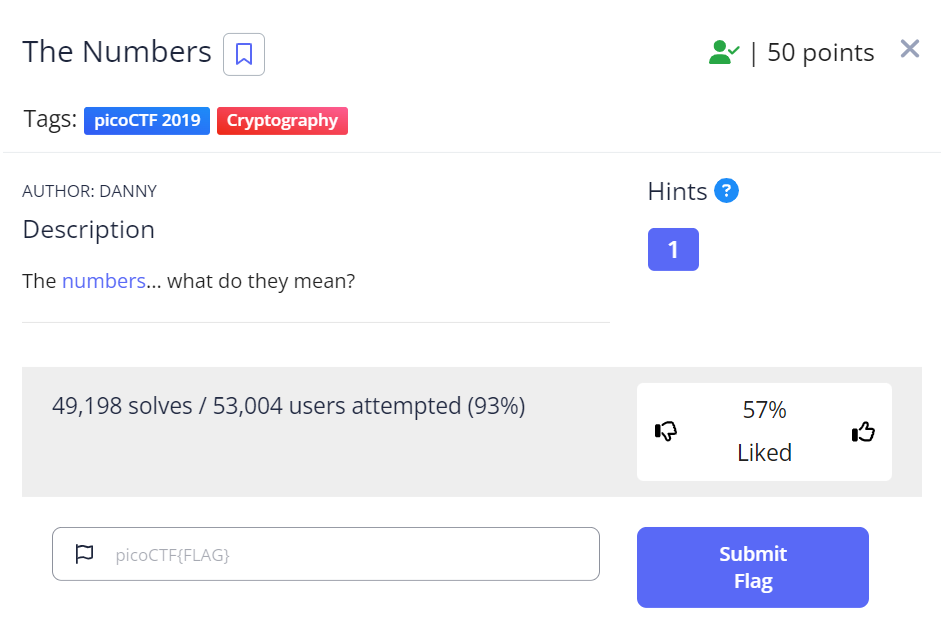Image resolution: width=947 pixels, height=640 pixels.
Task: Open the 'numbers' file link
Action: pos(104,281)
